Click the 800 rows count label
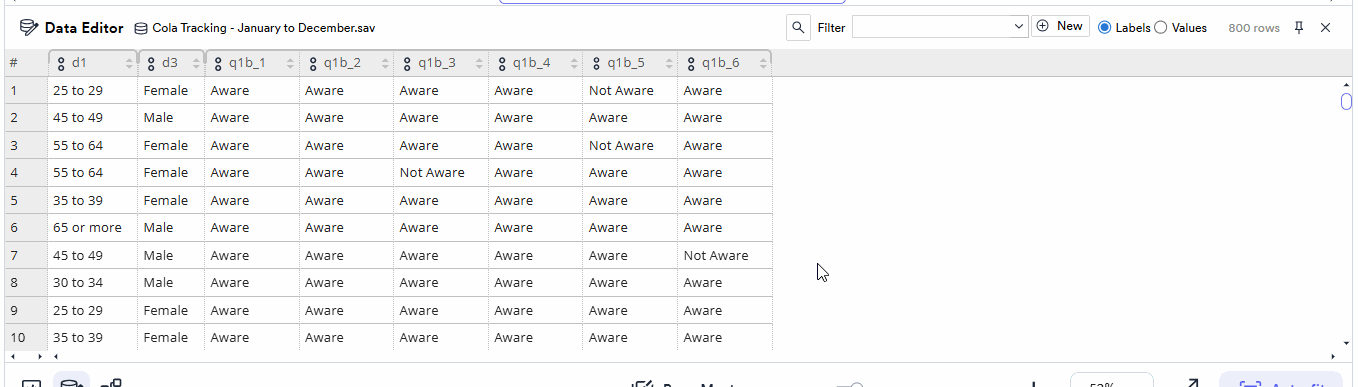This screenshot has width=1358, height=387. tap(1254, 28)
